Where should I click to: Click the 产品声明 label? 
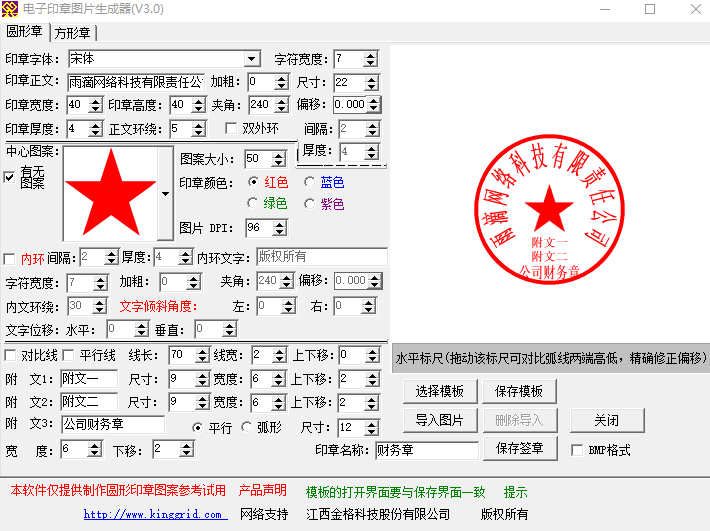pos(263,490)
